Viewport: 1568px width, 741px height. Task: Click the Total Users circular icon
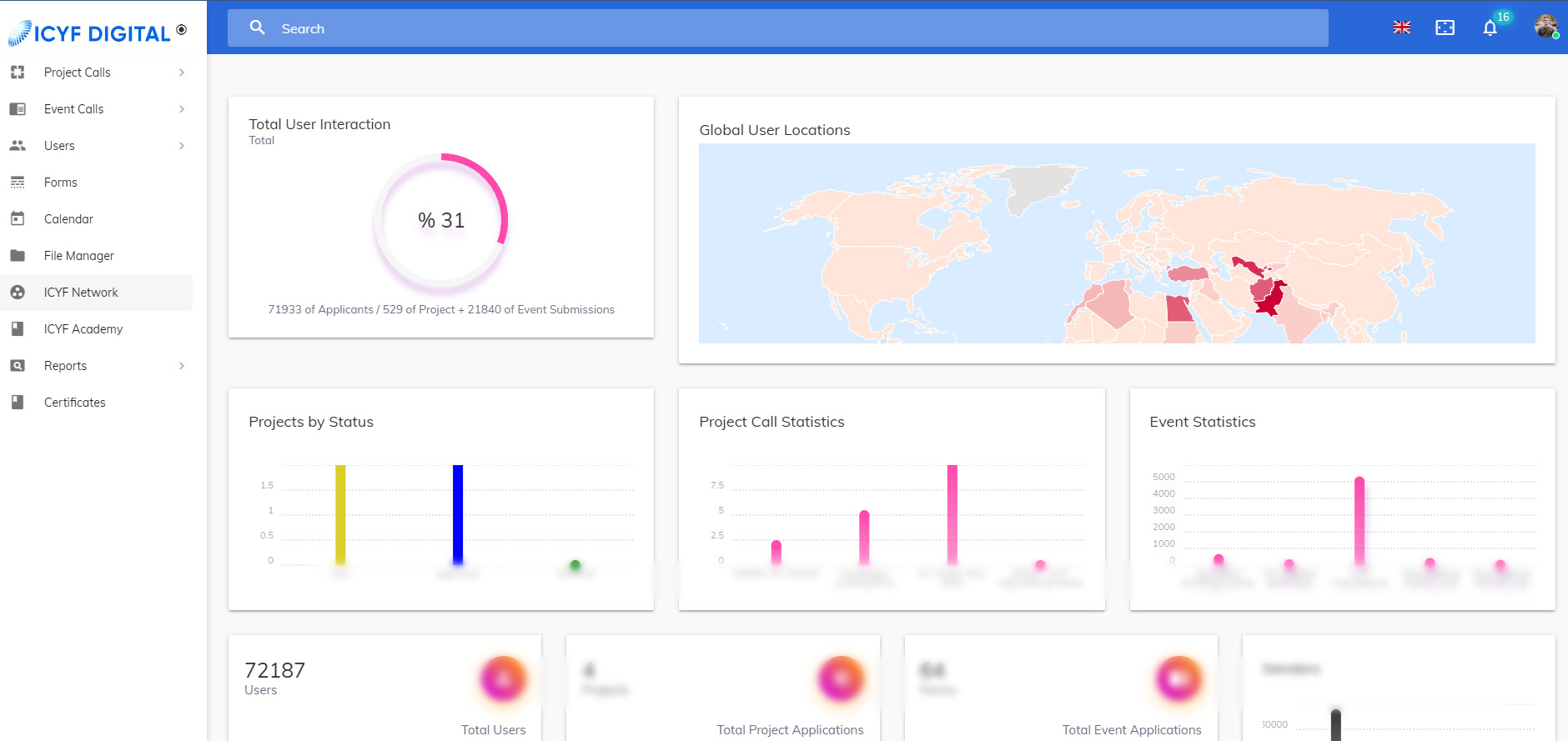[x=503, y=679]
